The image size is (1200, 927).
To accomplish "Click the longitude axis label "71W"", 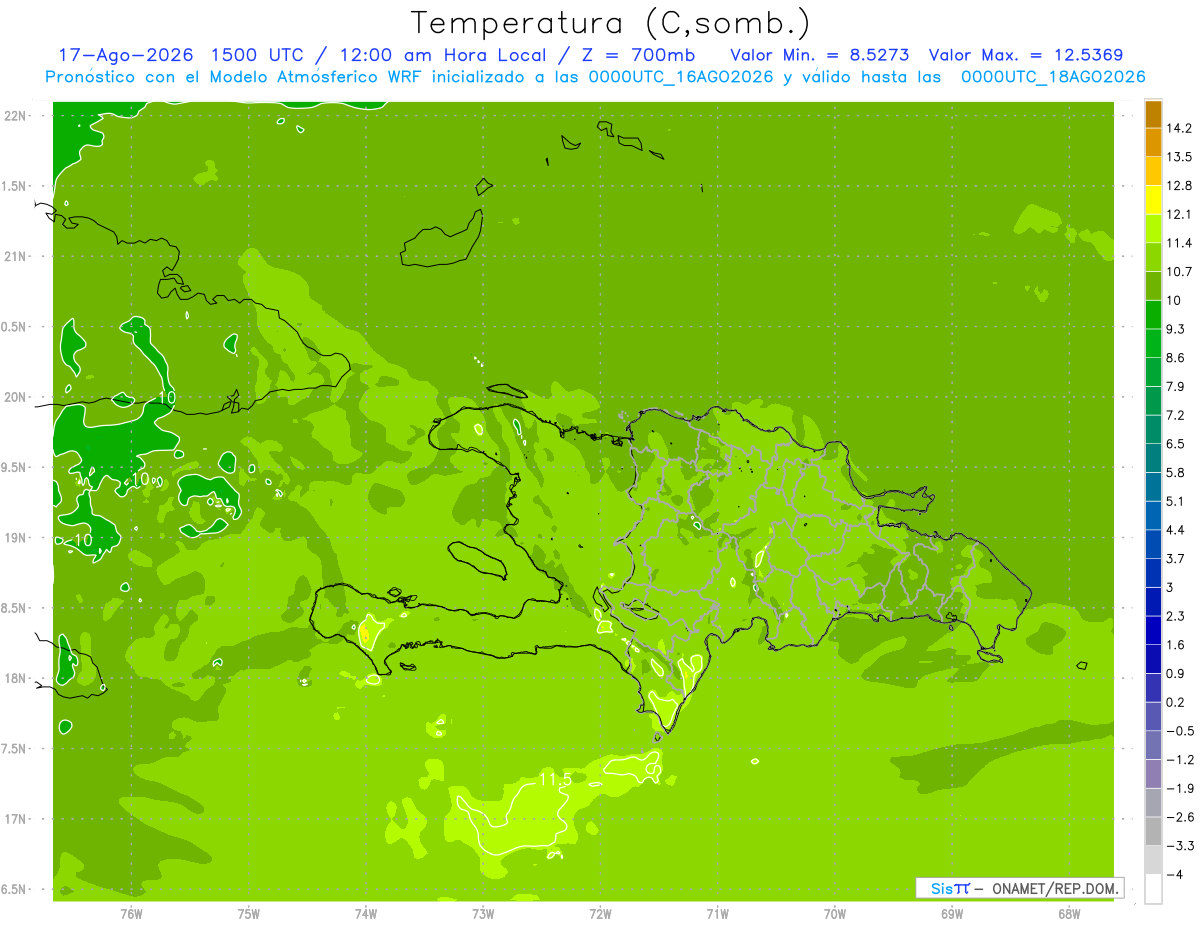I will pyautogui.click(x=717, y=914).
